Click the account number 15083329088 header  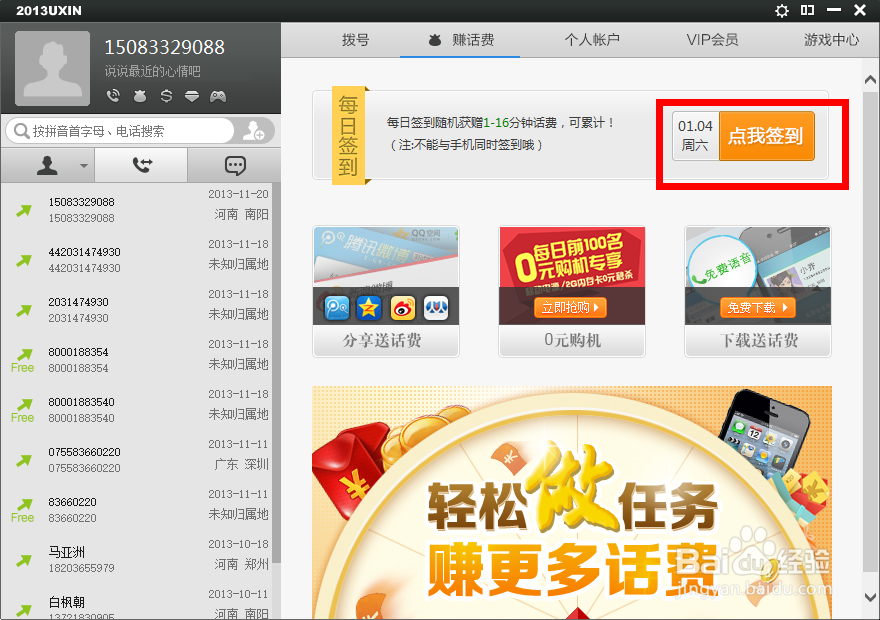pos(164,47)
